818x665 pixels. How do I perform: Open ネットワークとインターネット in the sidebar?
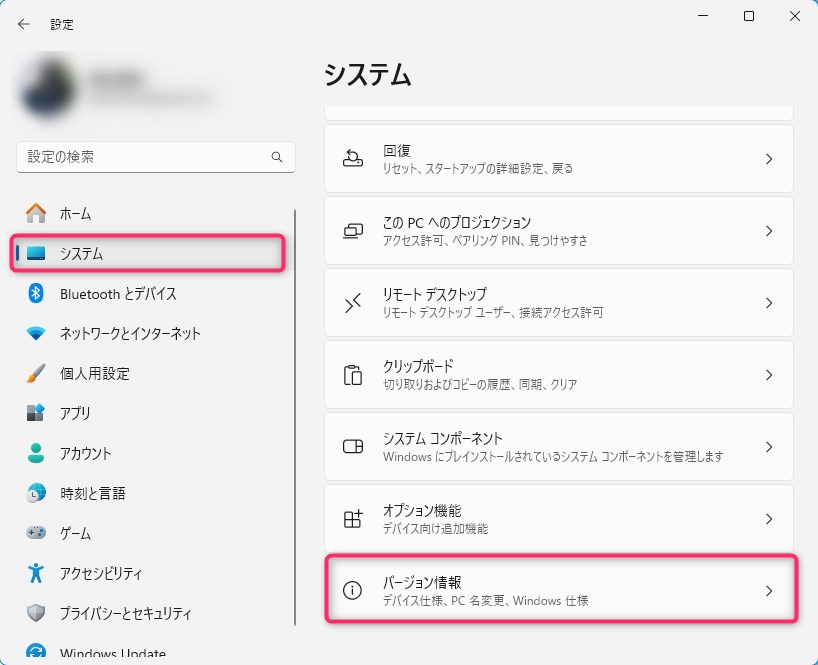[x=130, y=334]
